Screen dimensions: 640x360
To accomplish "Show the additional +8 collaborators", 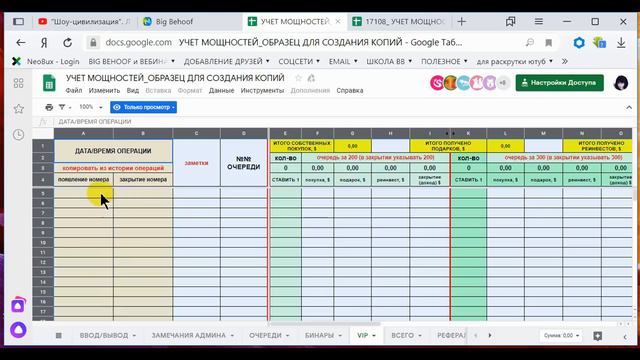I will pos(503,83).
